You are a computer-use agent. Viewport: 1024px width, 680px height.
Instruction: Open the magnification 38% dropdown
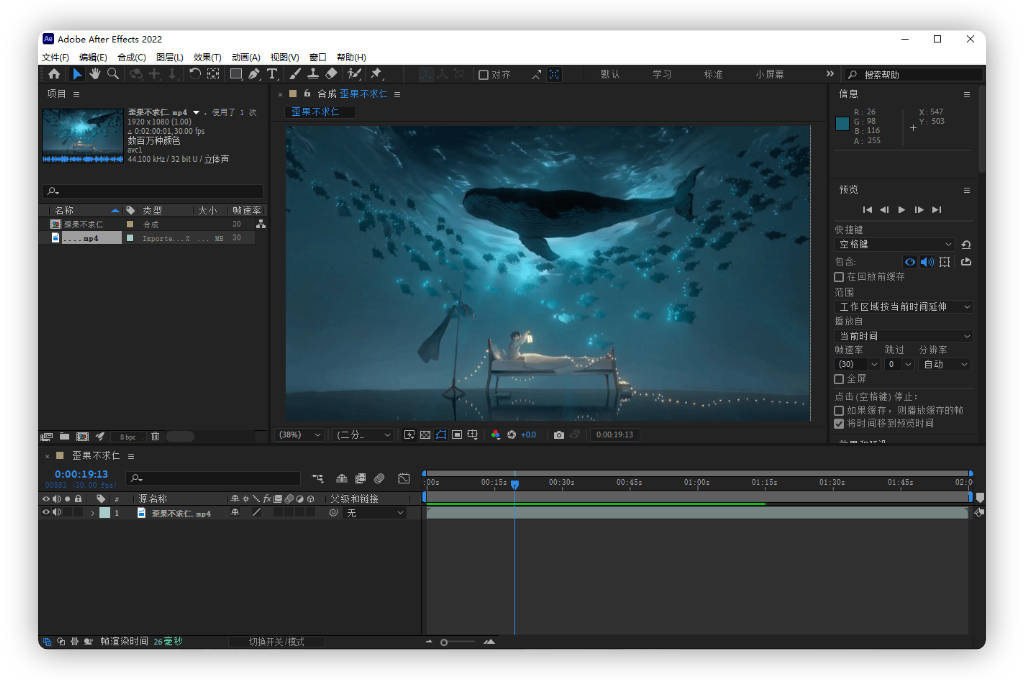pyautogui.click(x=300, y=434)
